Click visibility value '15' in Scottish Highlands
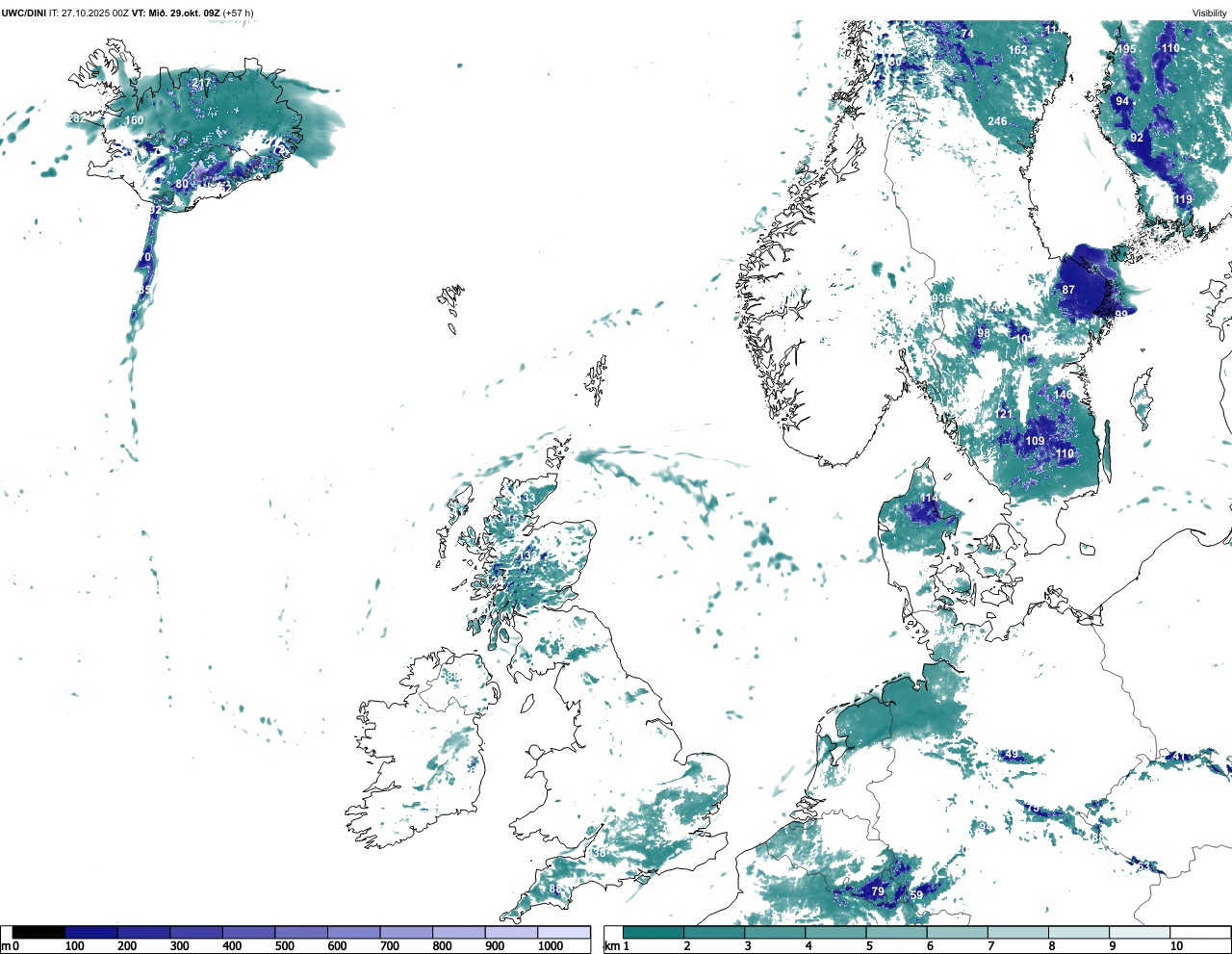The height and width of the screenshot is (954, 1232). point(512,519)
